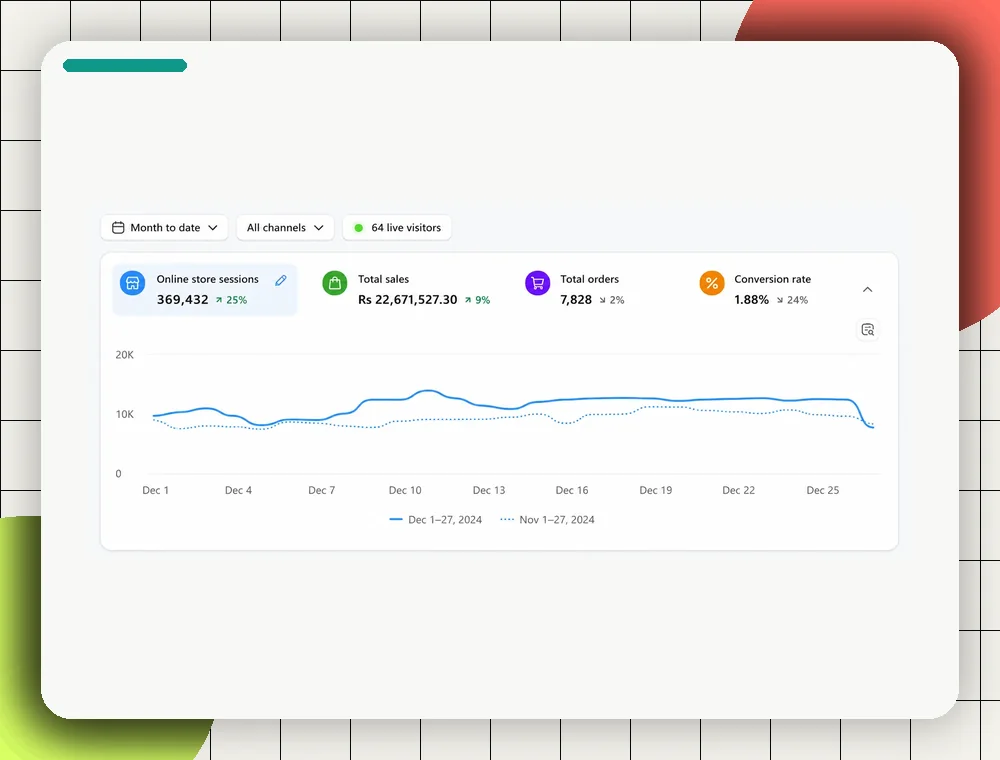Open the All channels dropdown
1000x760 pixels.
[285, 228]
